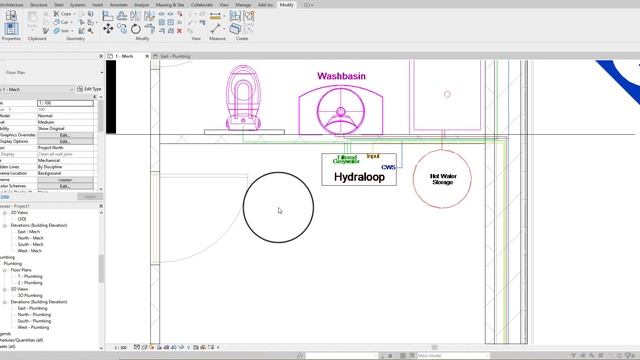Click the view scale value field 1:100
This screenshot has width=640, height=360.
tap(65, 103)
